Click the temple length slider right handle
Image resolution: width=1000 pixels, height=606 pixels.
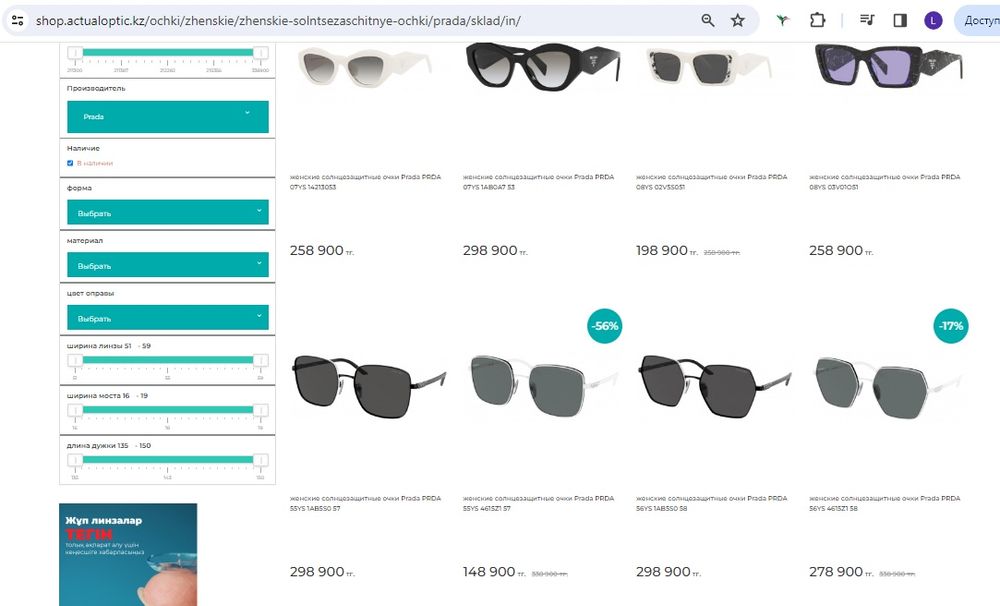pos(260,460)
